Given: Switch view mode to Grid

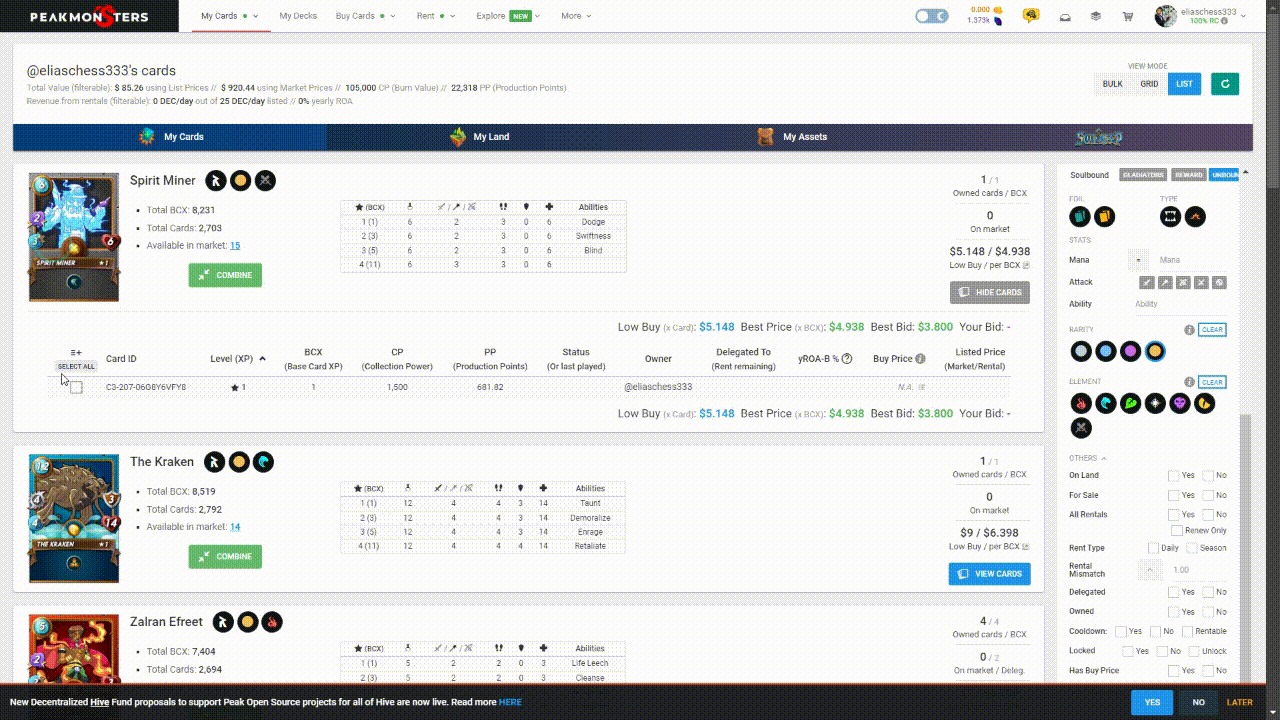Looking at the screenshot, I should pos(1149,84).
